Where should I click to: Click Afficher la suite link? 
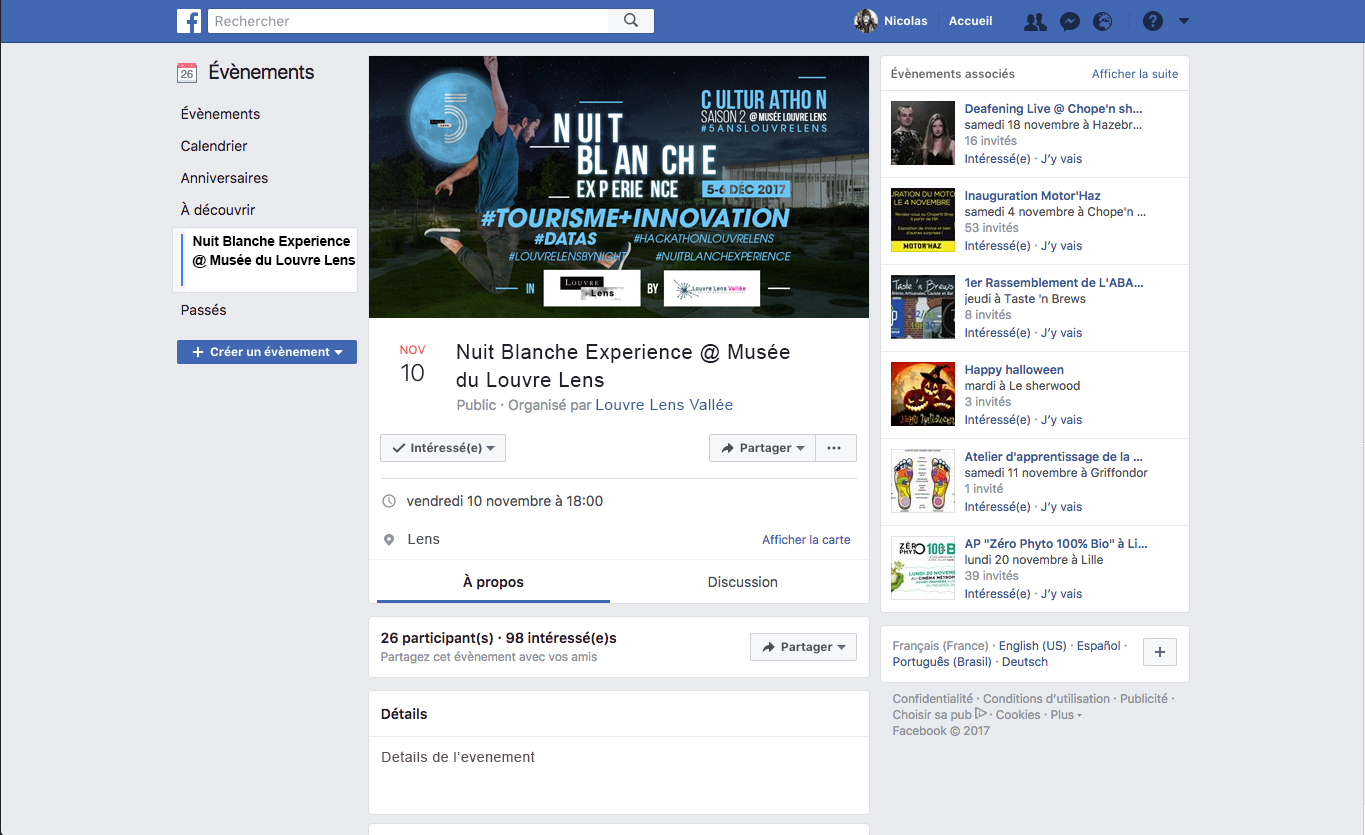(x=1135, y=74)
